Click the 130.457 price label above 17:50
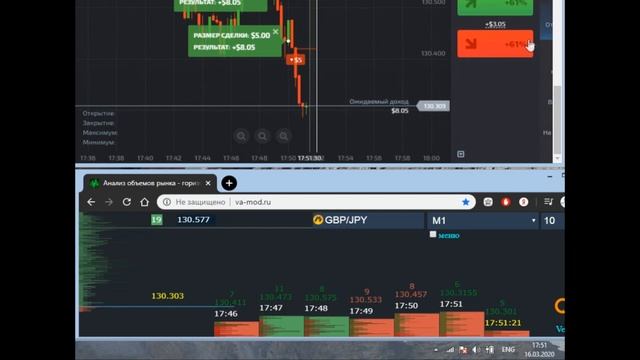The image size is (640, 360). coord(411,294)
